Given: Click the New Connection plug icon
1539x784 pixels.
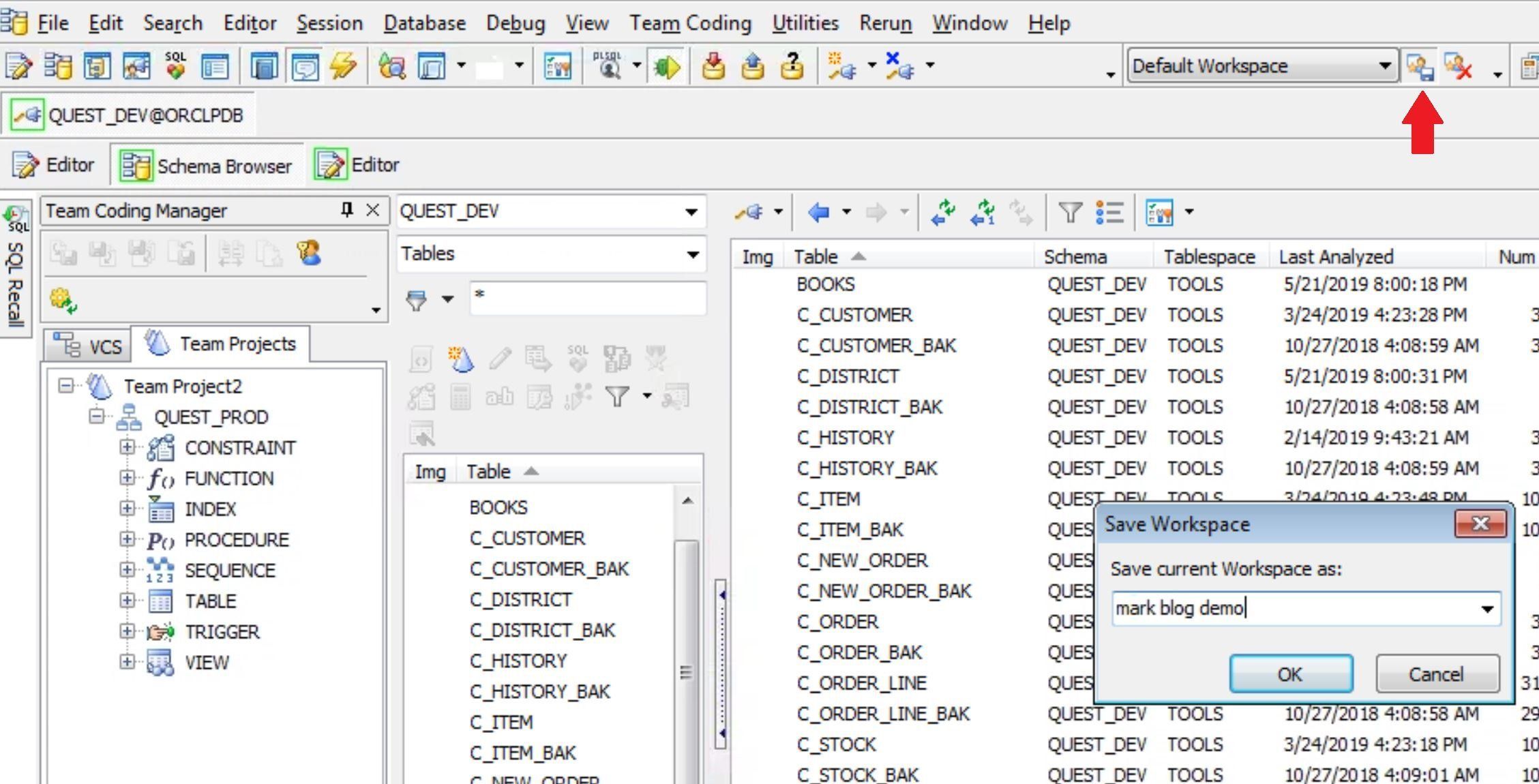Looking at the screenshot, I should 841,66.
